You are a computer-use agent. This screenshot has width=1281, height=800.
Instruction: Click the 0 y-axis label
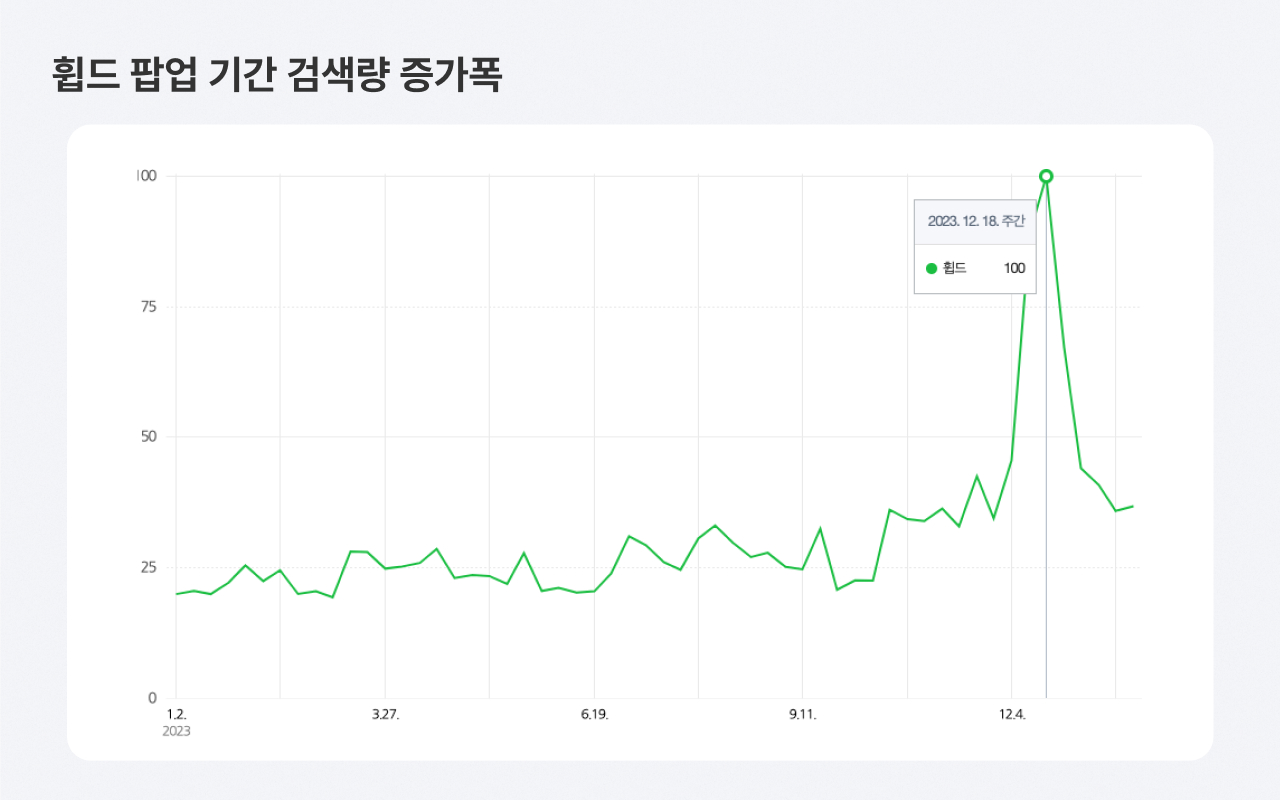coord(153,698)
